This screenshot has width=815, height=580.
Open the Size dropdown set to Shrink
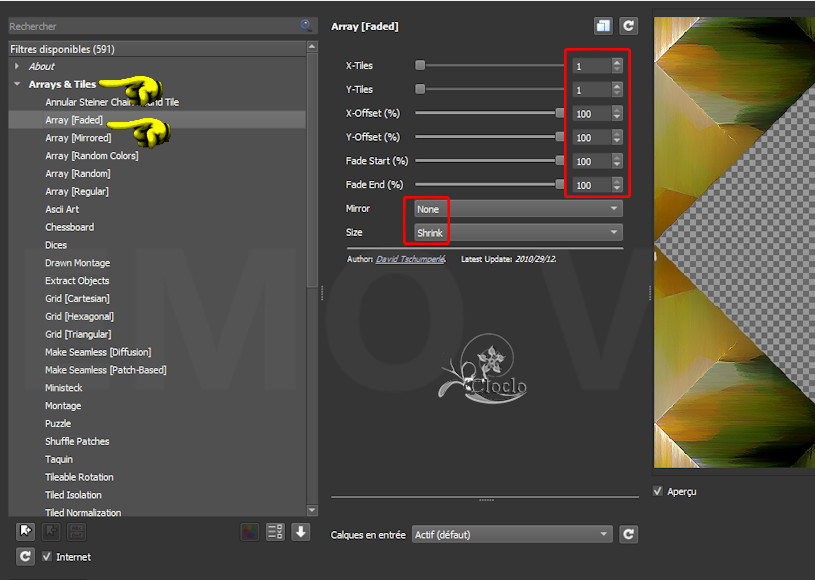[x=518, y=232]
